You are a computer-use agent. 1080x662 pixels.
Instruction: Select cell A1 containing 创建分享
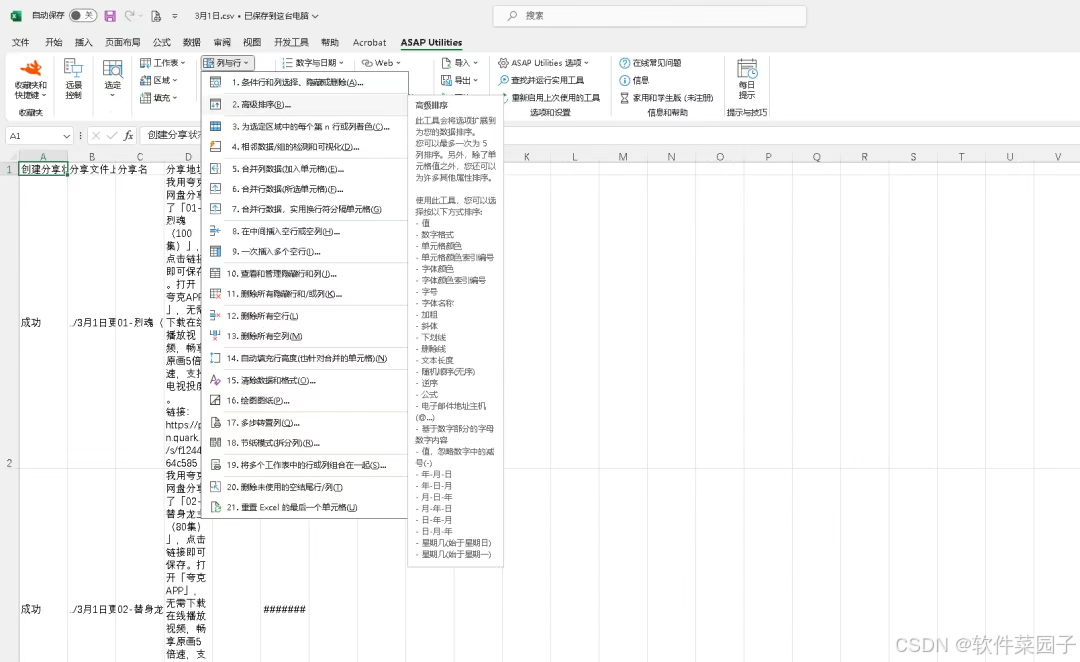point(43,169)
